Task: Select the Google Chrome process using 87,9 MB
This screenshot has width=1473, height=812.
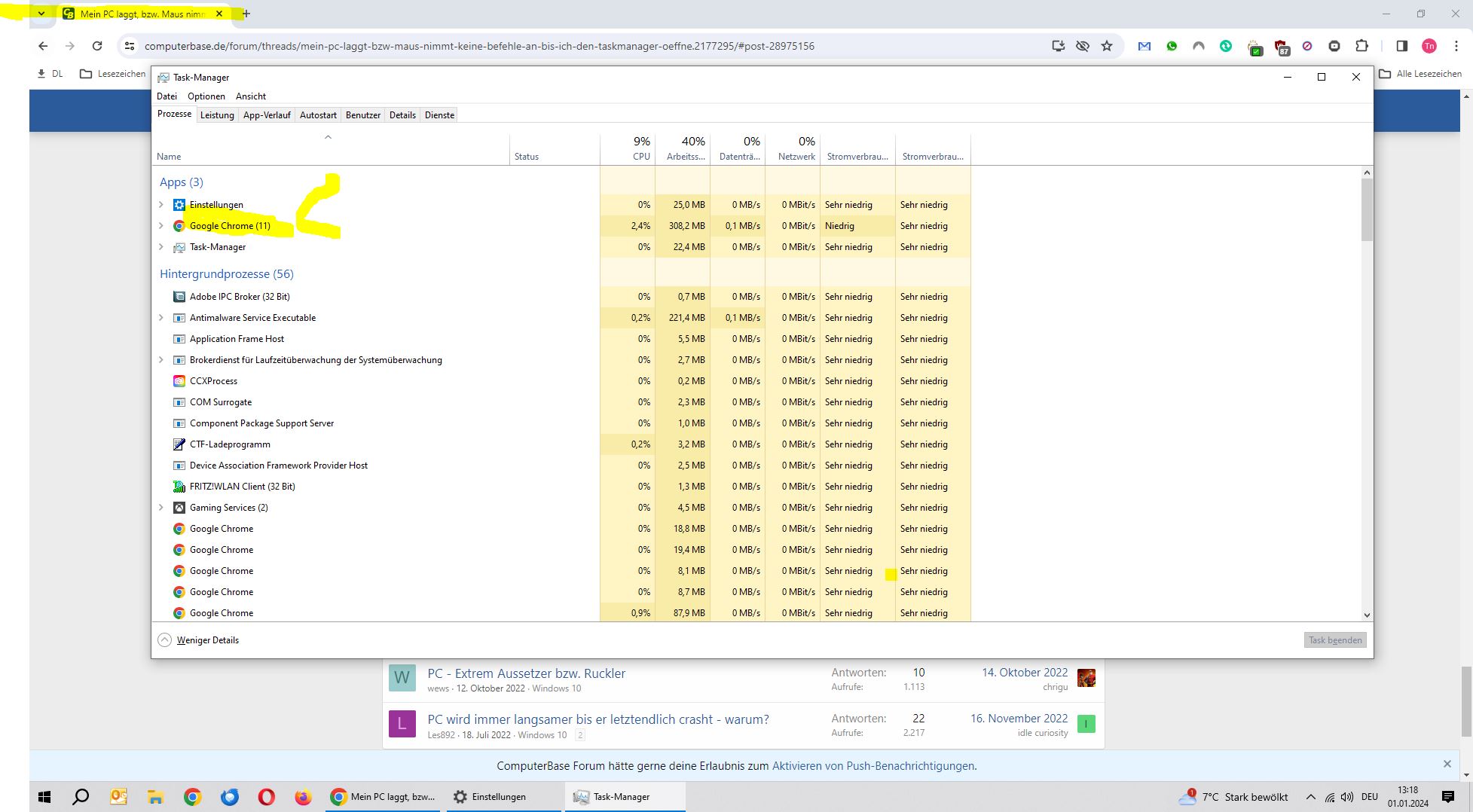Action: [563, 613]
